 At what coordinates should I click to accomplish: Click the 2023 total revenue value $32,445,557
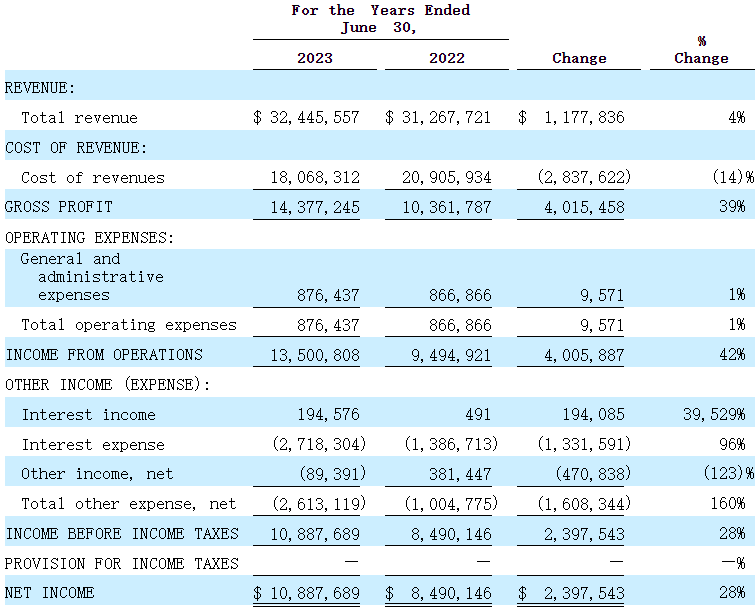tap(306, 118)
